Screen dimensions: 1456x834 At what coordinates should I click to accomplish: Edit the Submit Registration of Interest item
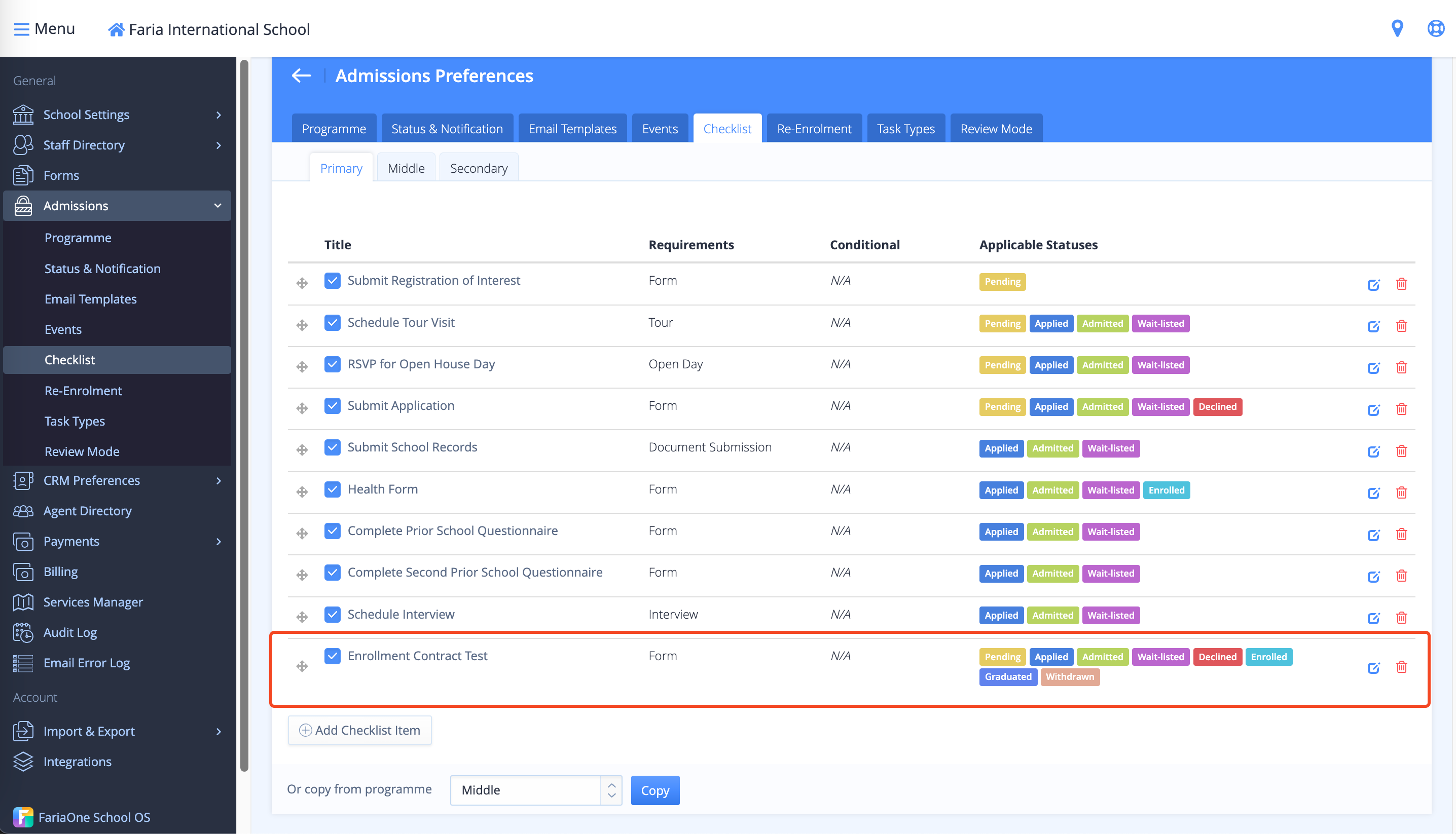pos(1373,285)
